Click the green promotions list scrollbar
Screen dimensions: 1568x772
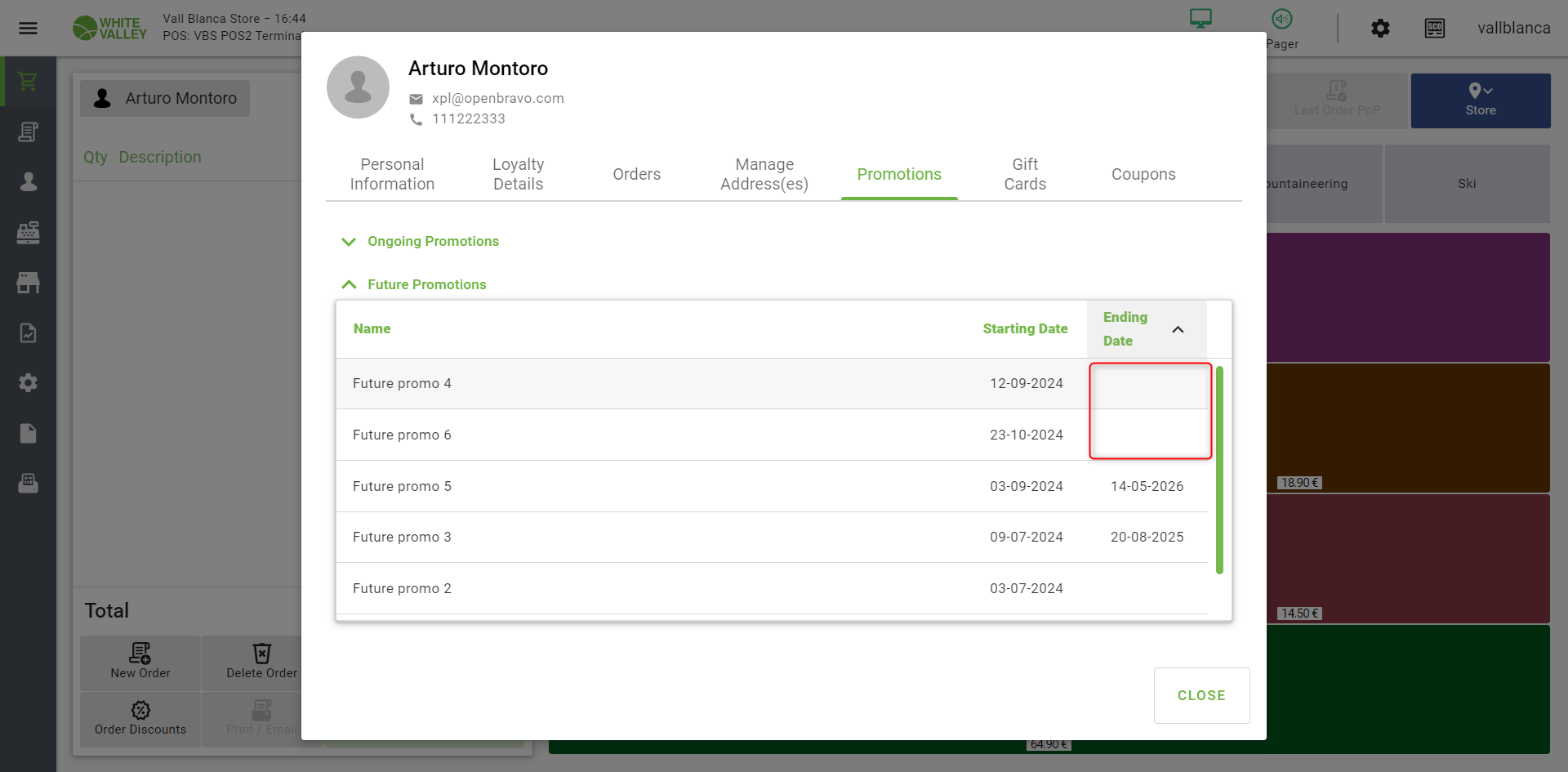[x=1218, y=470]
